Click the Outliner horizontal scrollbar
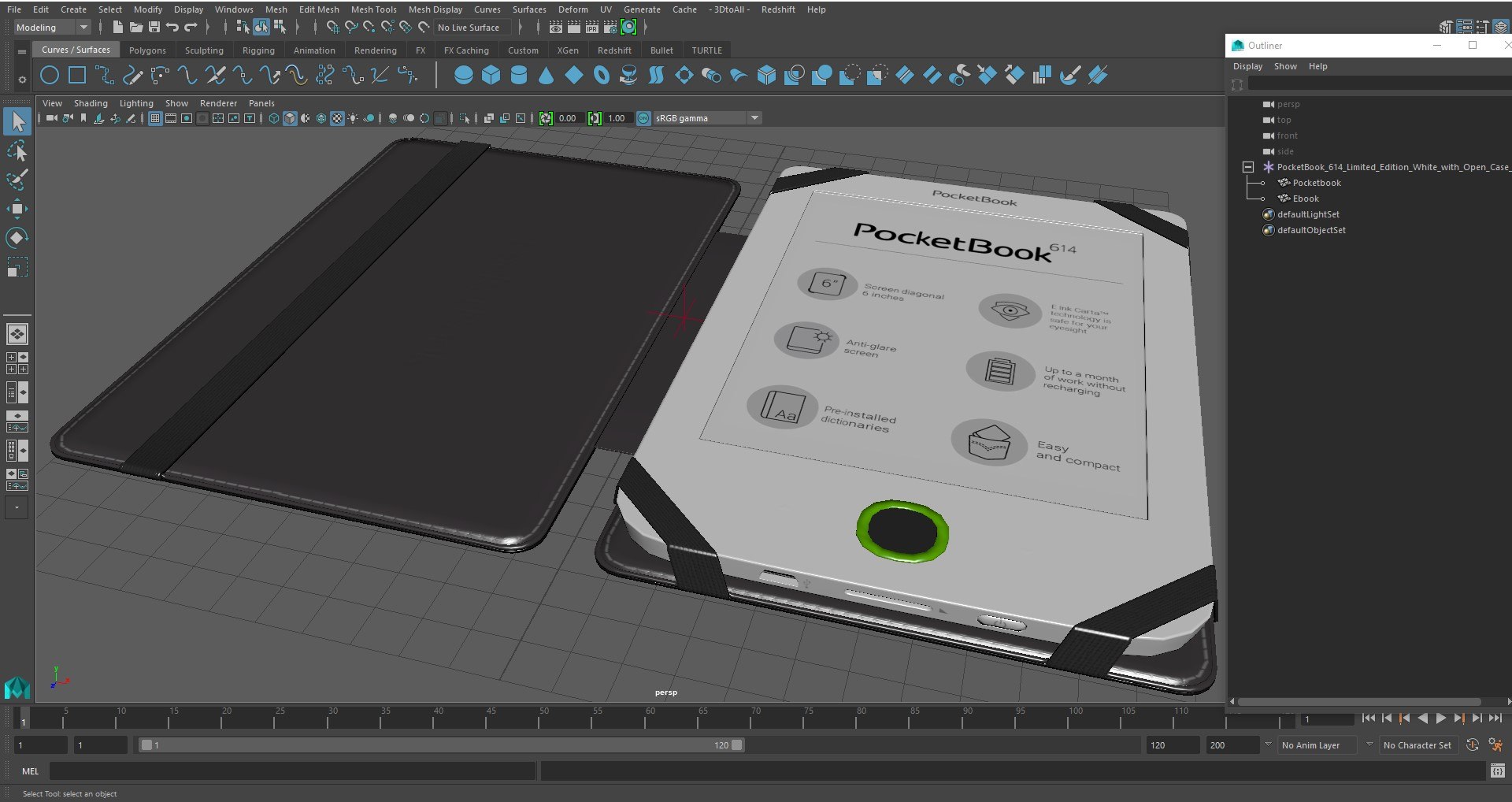1512x802 pixels. (x=1359, y=701)
